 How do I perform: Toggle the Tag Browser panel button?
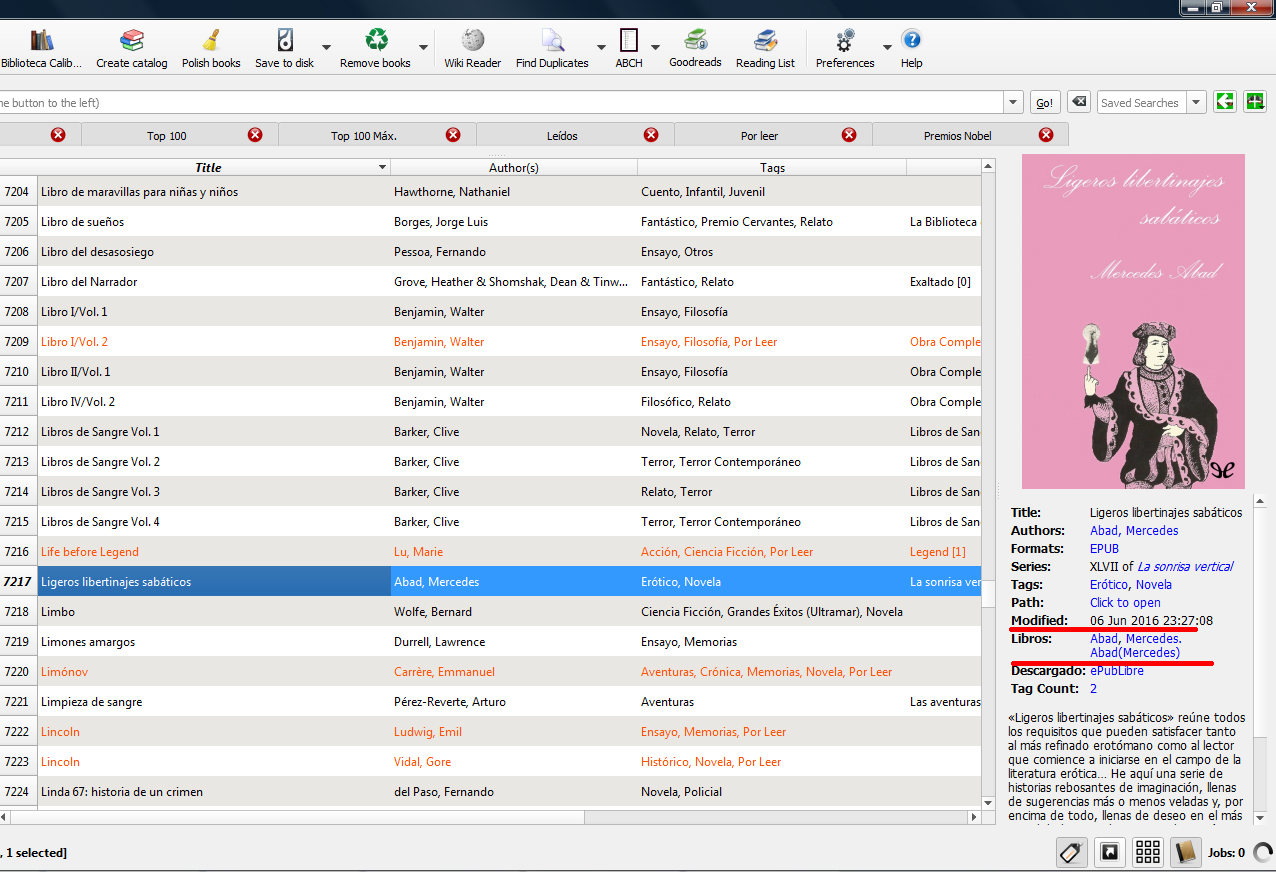pyautogui.click(x=1071, y=853)
